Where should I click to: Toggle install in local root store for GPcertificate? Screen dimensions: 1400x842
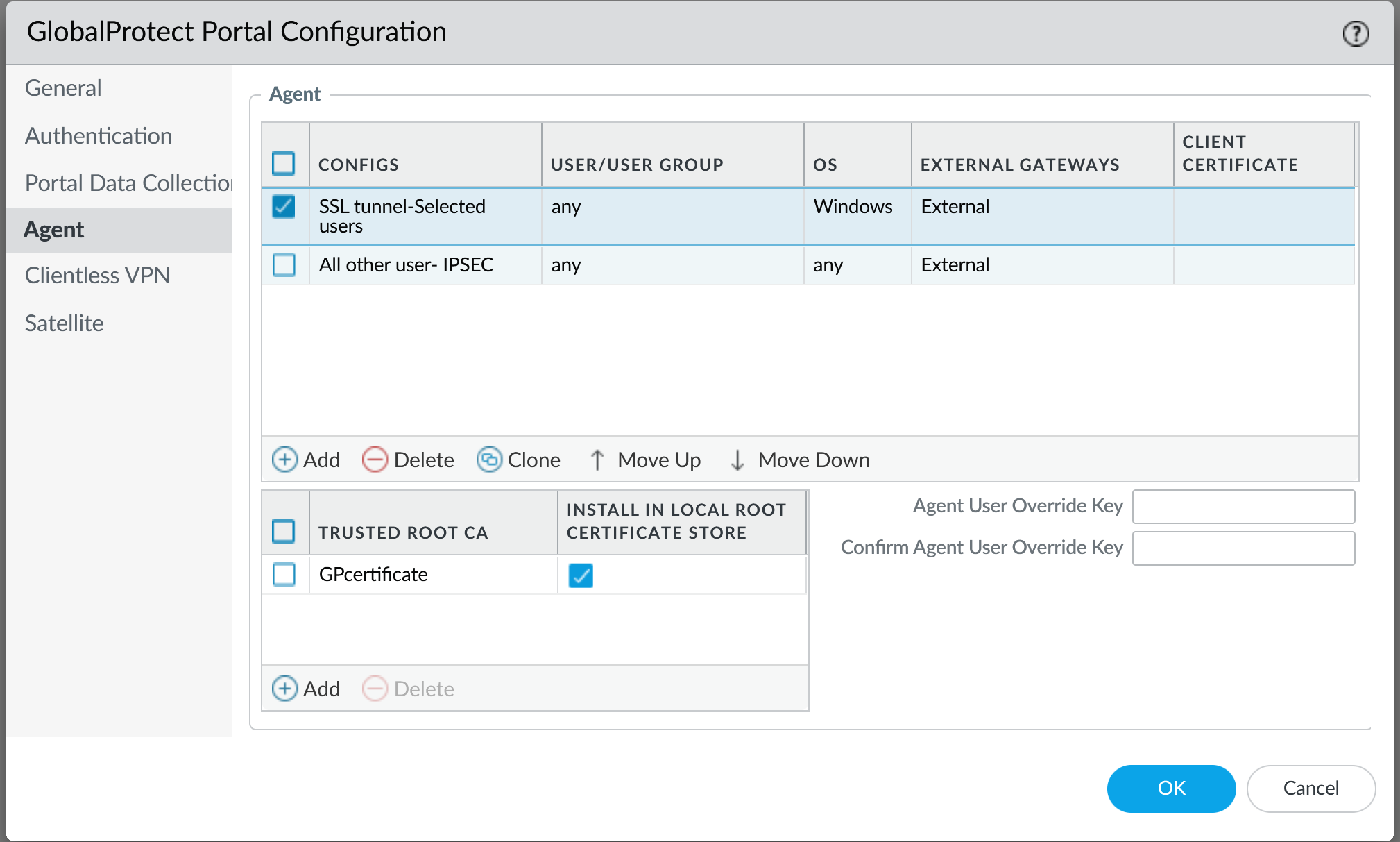(581, 575)
